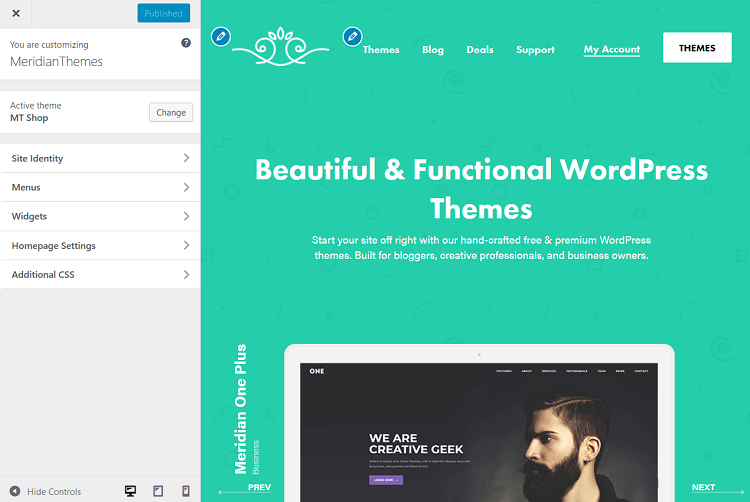Screen dimensions: 750x502
Task: Open the Themes nav link
Action: click(381, 50)
